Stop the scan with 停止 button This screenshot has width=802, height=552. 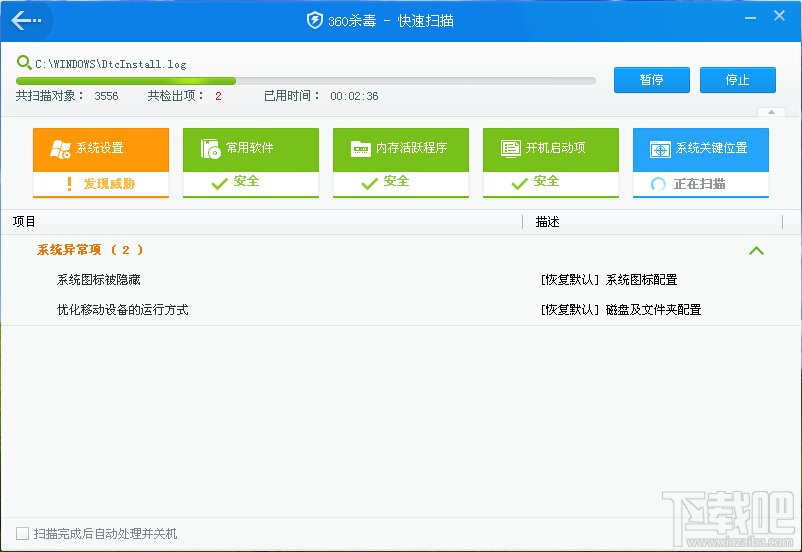738,80
